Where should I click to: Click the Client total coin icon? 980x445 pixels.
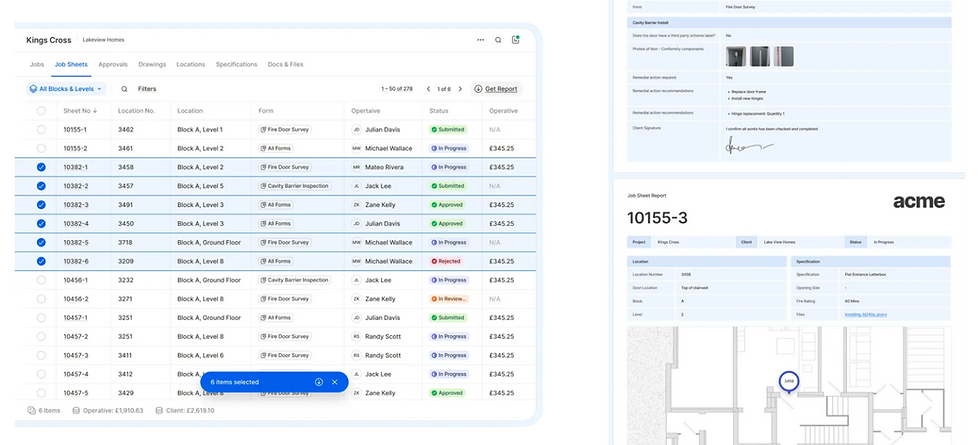pos(159,411)
